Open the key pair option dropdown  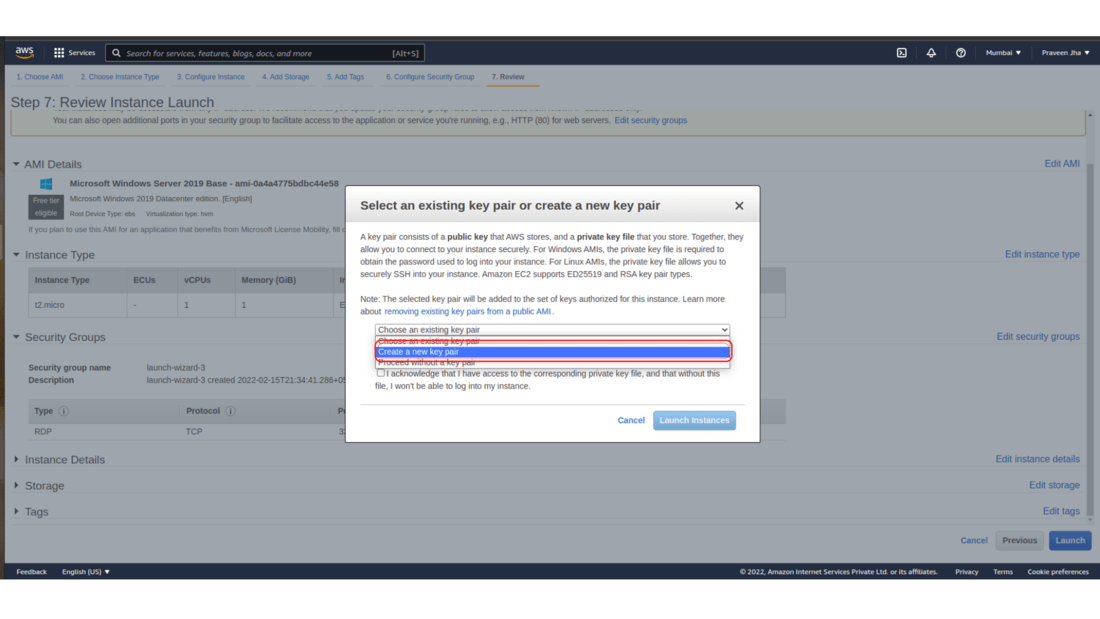click(x=552, y=329)
